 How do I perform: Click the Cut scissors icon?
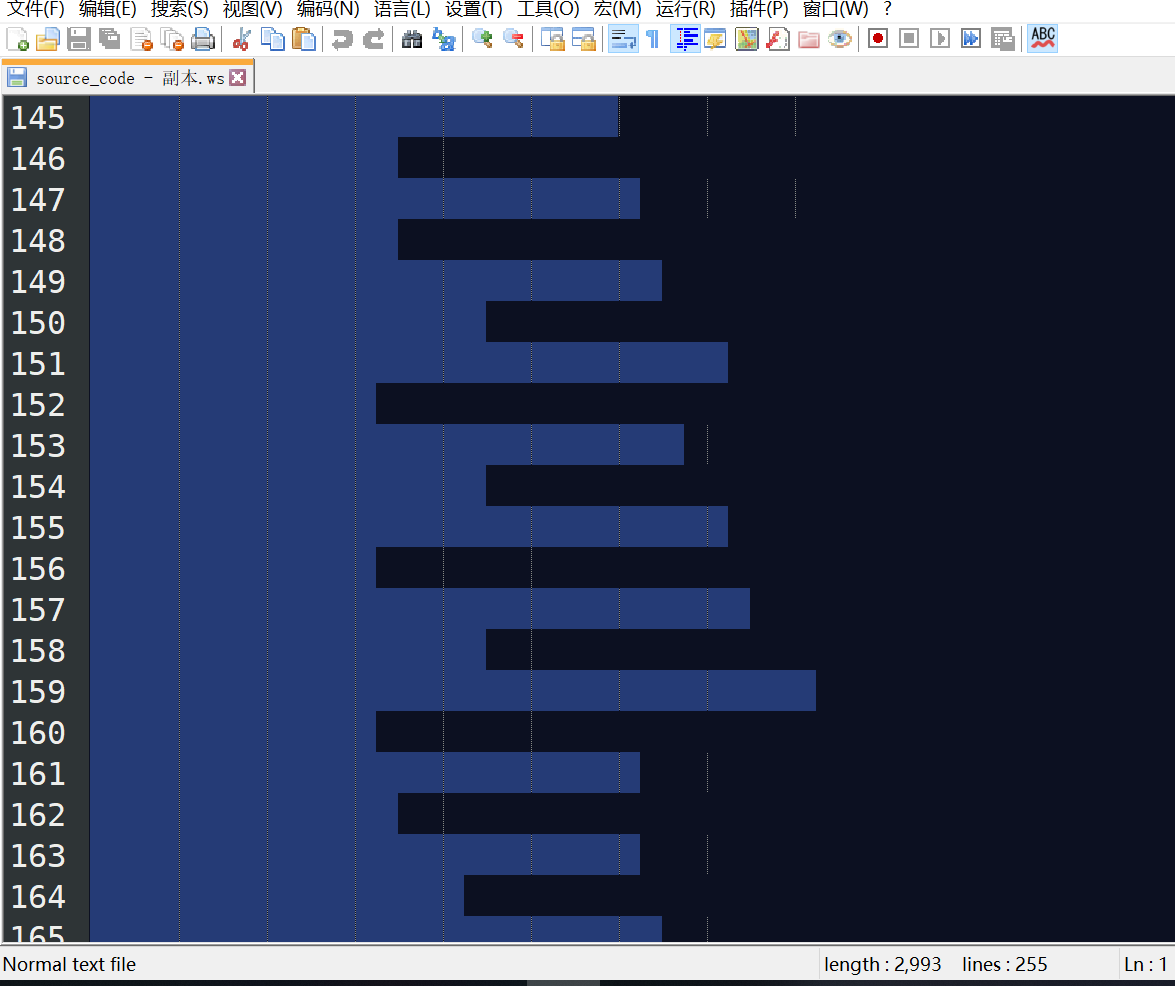pyautogui.click(x=241, y=39)
